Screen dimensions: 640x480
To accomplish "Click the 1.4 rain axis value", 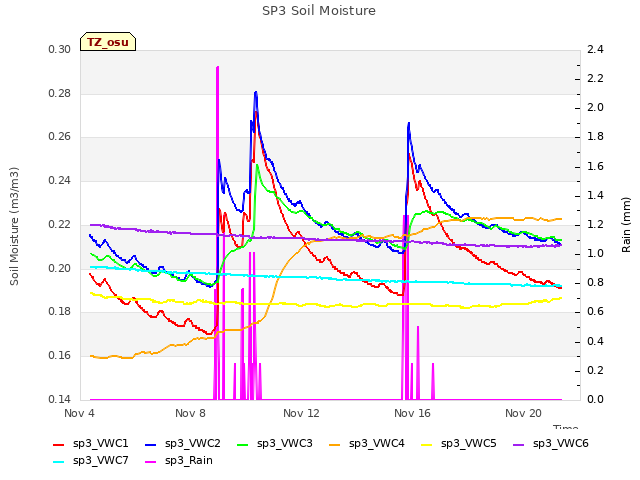I will (x=596, y=196).
